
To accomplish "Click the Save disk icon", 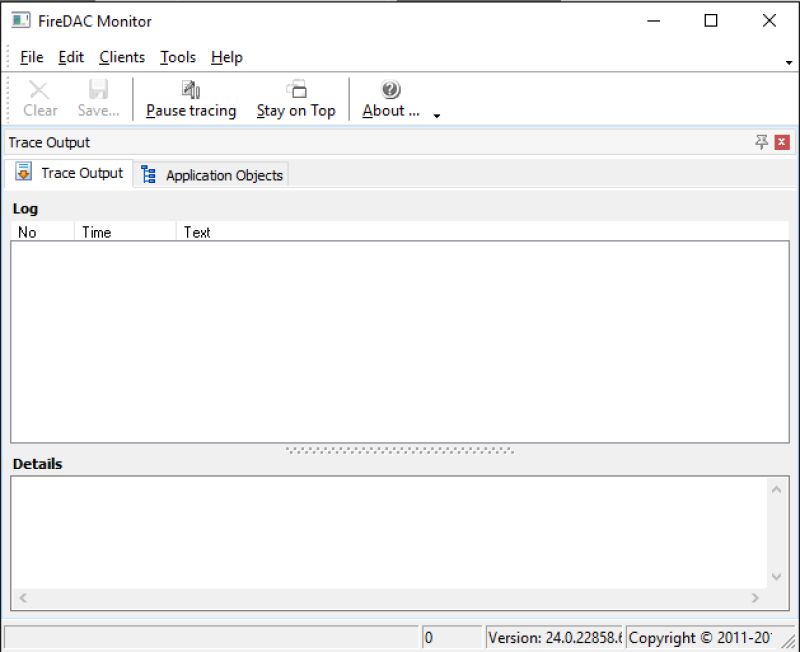I will pyautogui.click(x=97, y=89).
